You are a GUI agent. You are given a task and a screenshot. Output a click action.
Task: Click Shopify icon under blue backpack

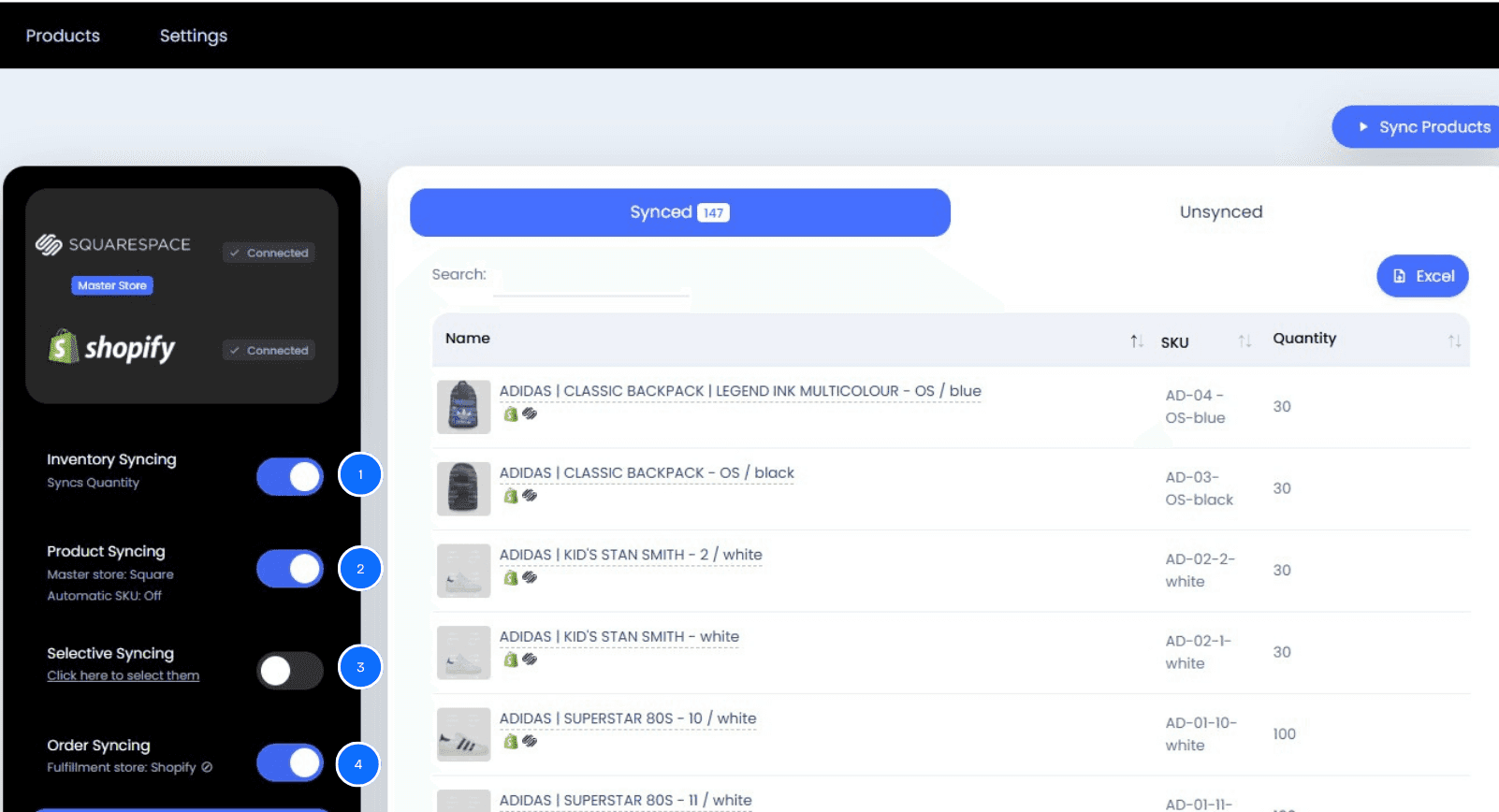[x=511, y=413]
